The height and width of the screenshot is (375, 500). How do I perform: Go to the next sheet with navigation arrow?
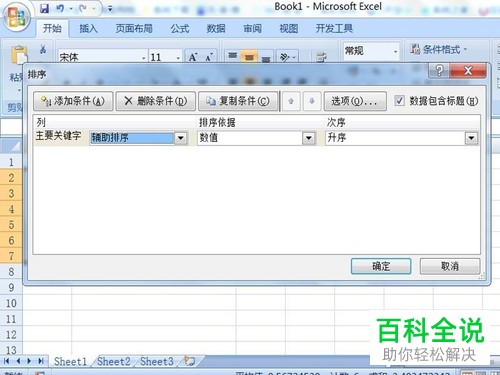(x=29, y=361)
